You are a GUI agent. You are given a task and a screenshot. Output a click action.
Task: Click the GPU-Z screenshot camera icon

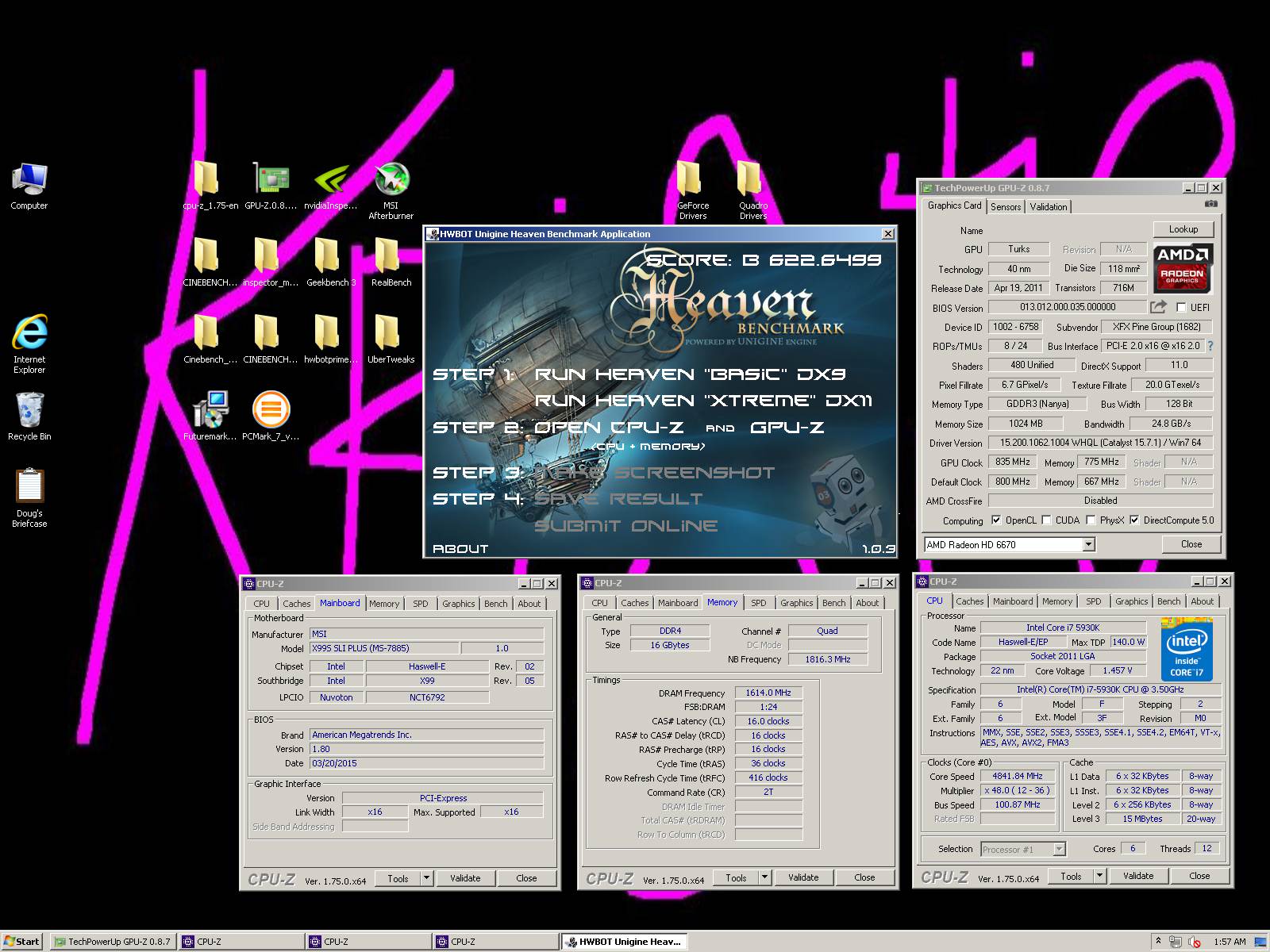click(1210, 205)
